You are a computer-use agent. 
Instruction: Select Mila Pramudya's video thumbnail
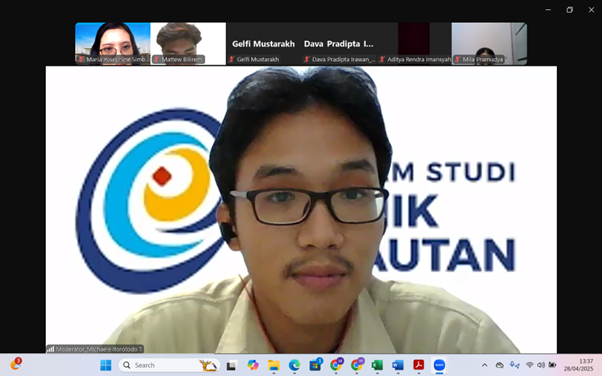pyautogui.click(x=490, y=43)
